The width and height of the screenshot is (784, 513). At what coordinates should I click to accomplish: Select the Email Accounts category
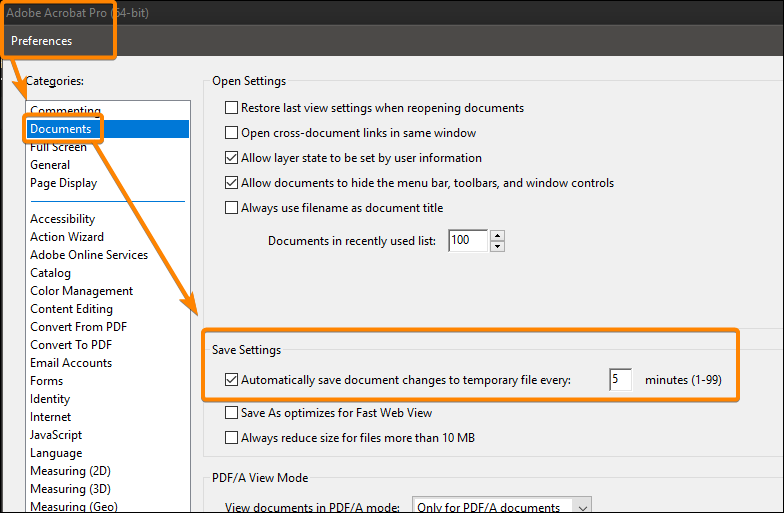71,363
